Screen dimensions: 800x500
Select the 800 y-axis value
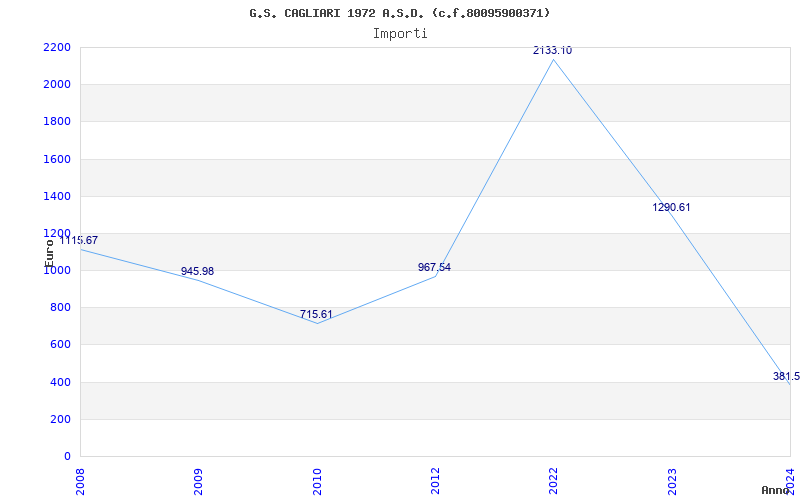(61, 308)
